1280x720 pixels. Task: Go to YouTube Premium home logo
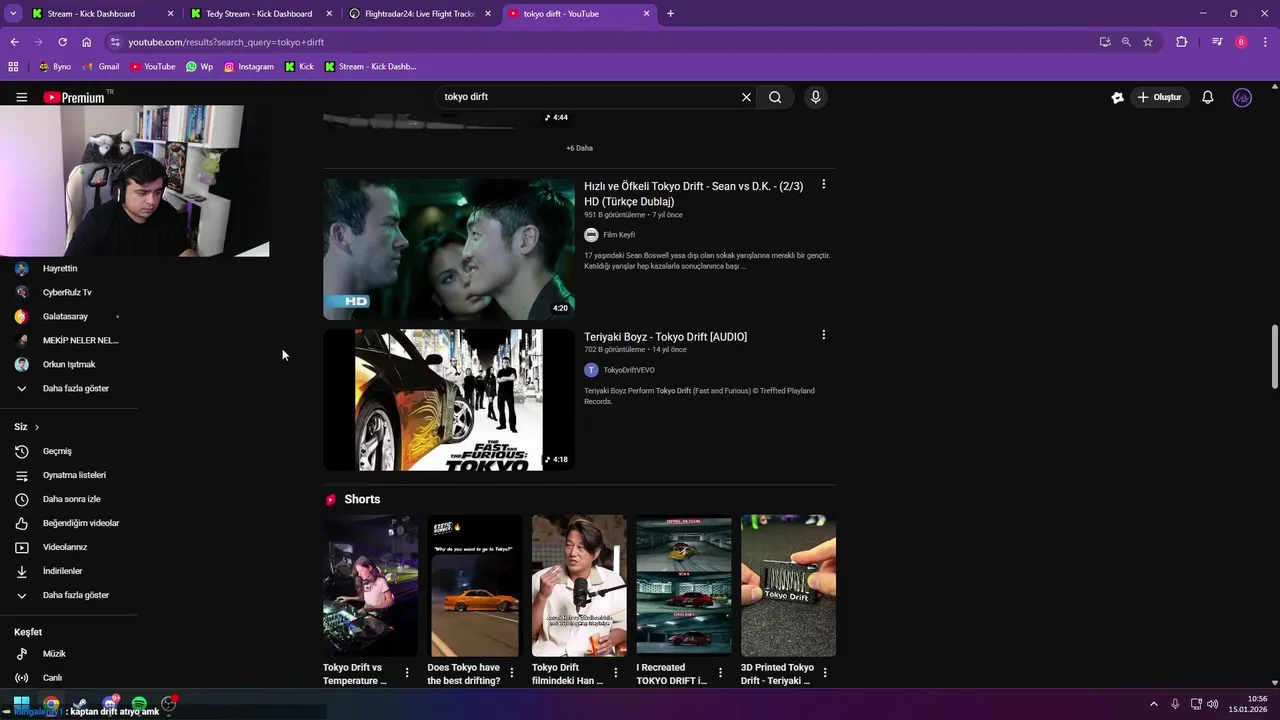point(74,97)
